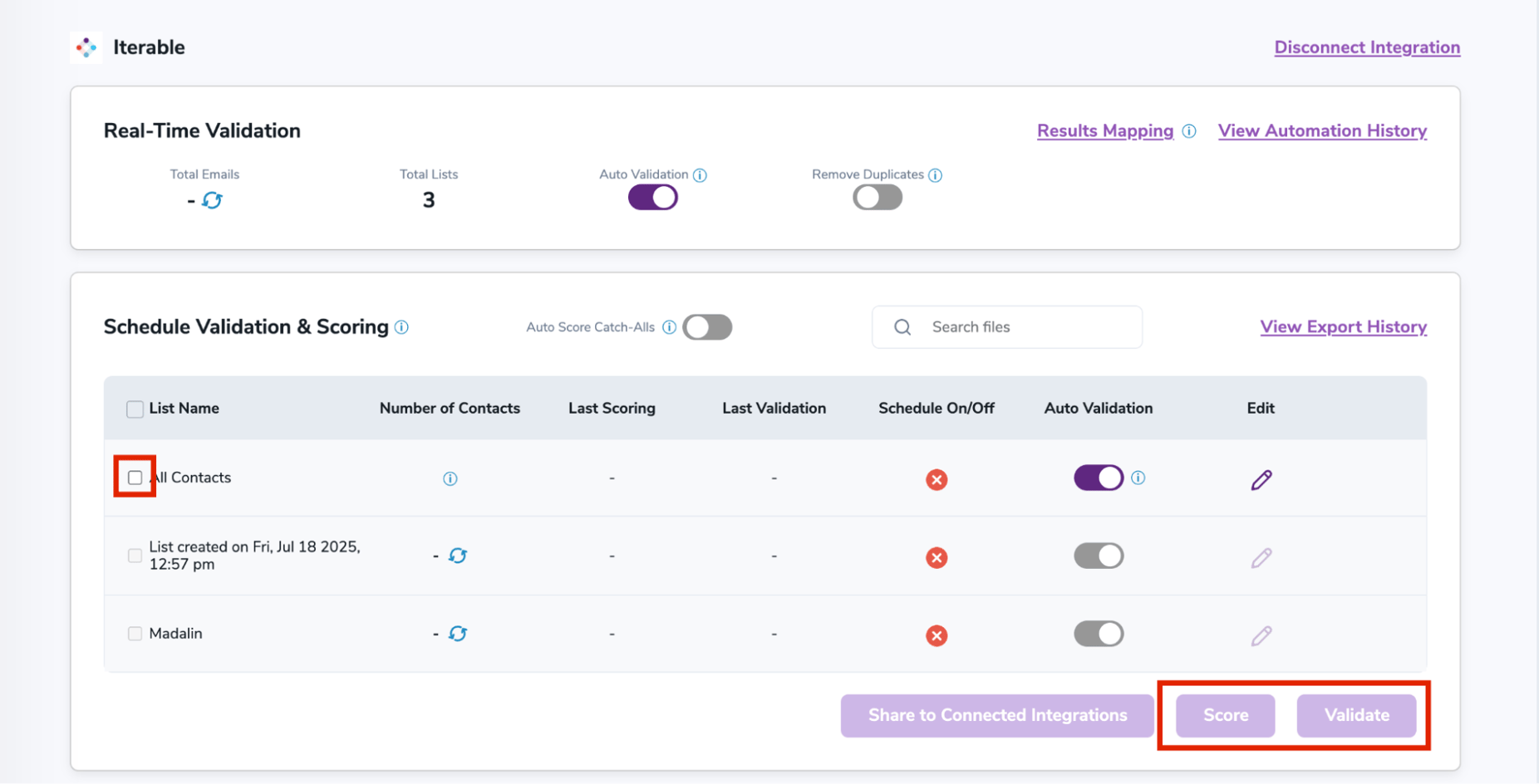Enable the Remove Duplicates toggle
The image size is (1539, 784).
[x=878, y=198]
